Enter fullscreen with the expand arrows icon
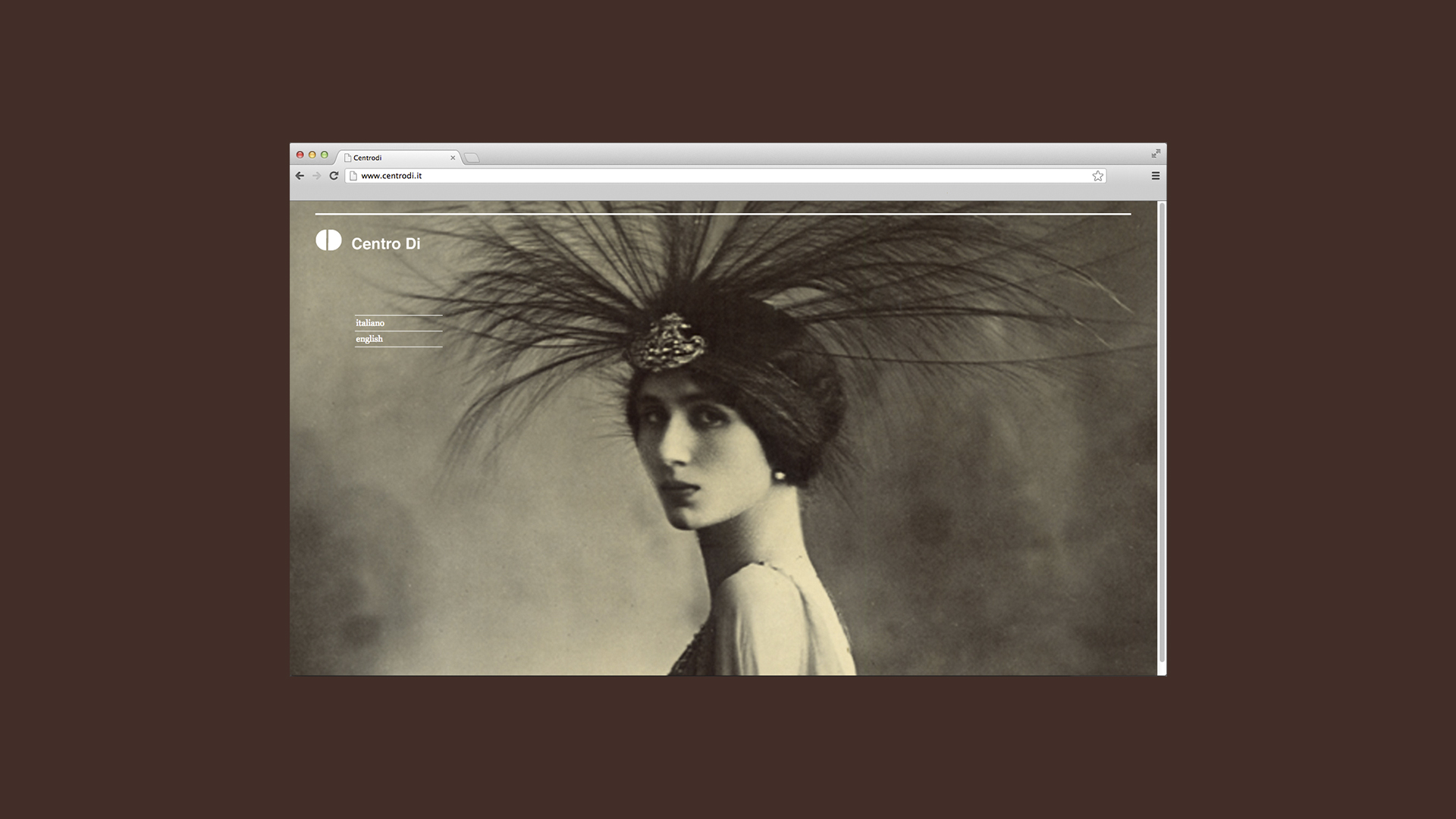1456x819 pixels. 1156,154
